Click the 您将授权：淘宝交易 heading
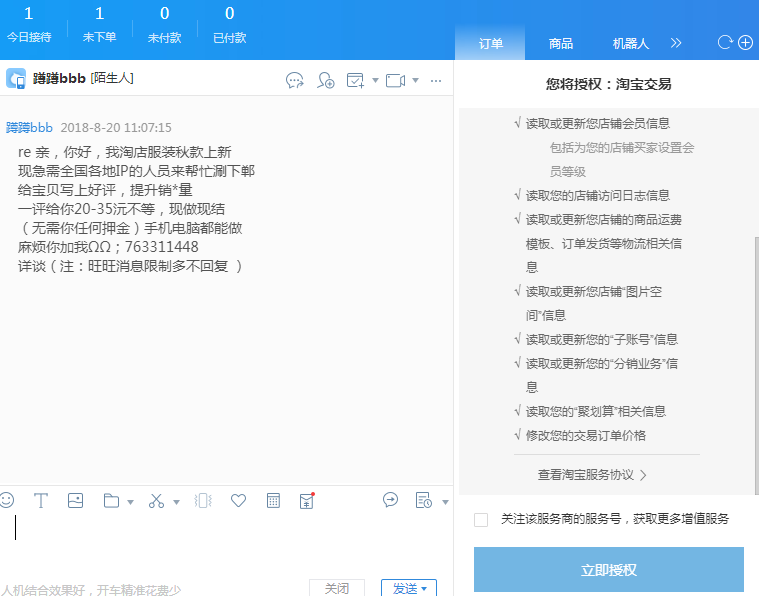759x596 pixels. (608, 84)
